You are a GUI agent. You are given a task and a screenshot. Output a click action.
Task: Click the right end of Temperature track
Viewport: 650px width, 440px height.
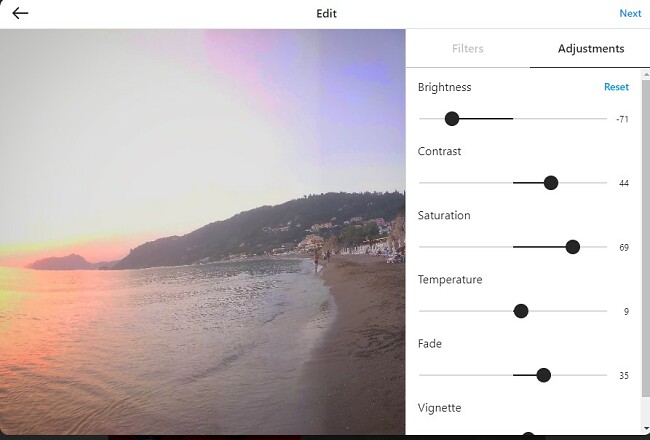605,311
